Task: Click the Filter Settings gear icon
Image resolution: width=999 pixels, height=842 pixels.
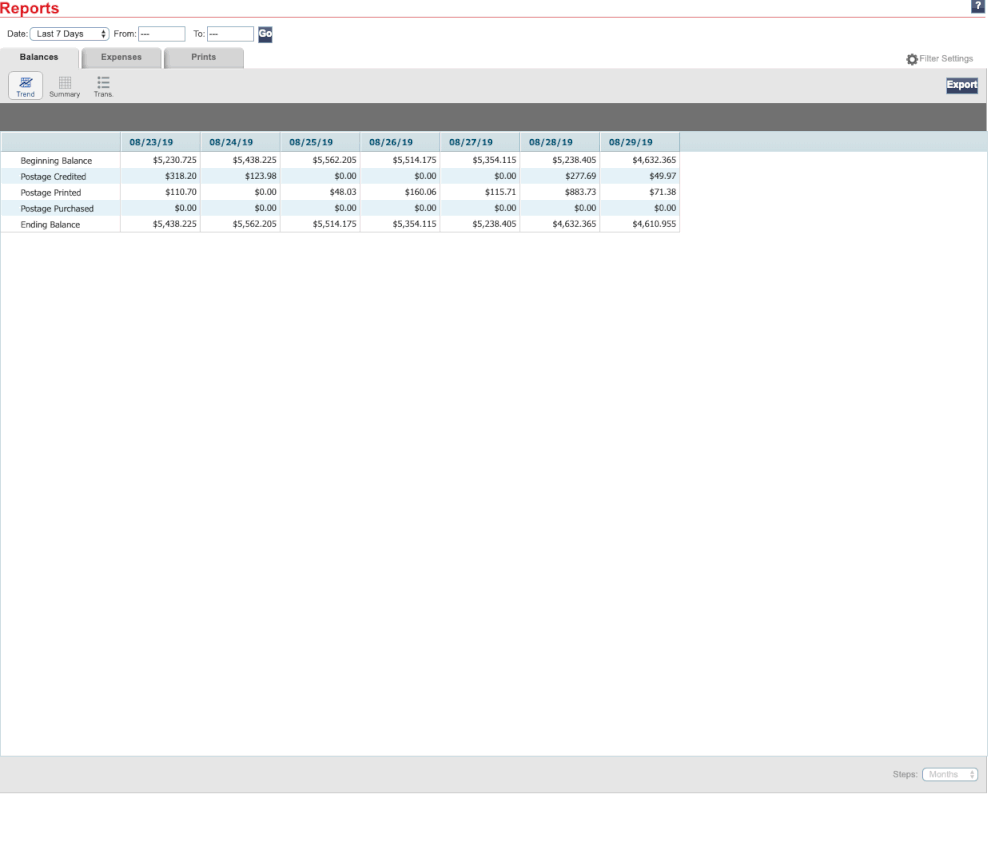Action: tap(911, 59)
